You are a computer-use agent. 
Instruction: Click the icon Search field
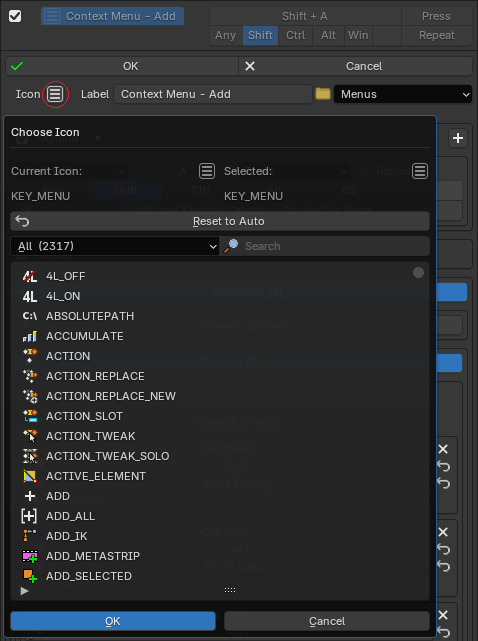coord(325,246)
